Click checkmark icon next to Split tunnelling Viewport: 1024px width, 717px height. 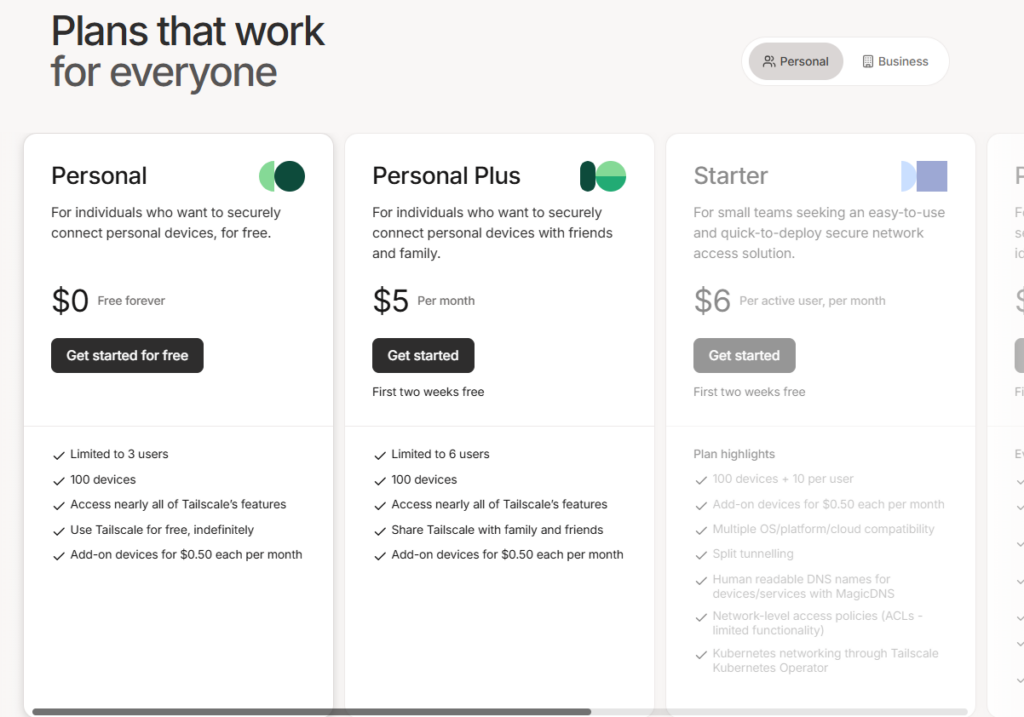tap(701, 555)
